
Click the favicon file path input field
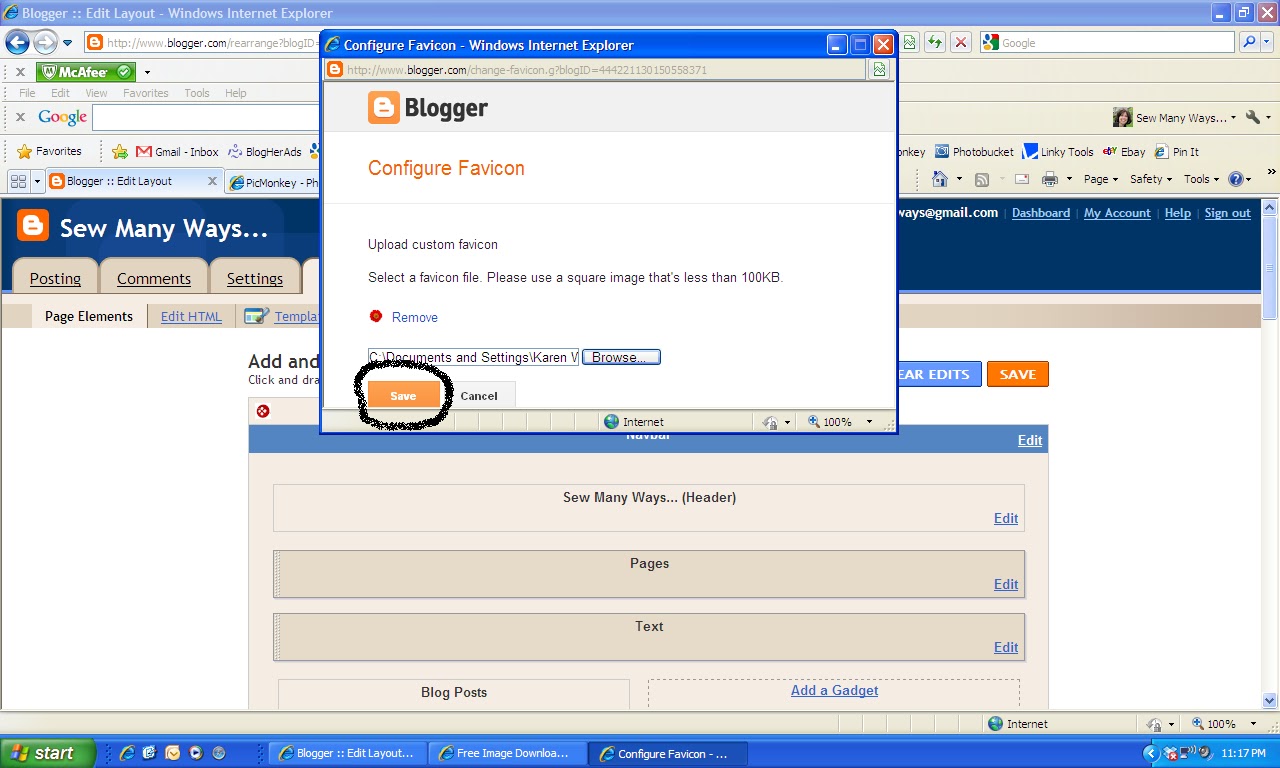473,357
